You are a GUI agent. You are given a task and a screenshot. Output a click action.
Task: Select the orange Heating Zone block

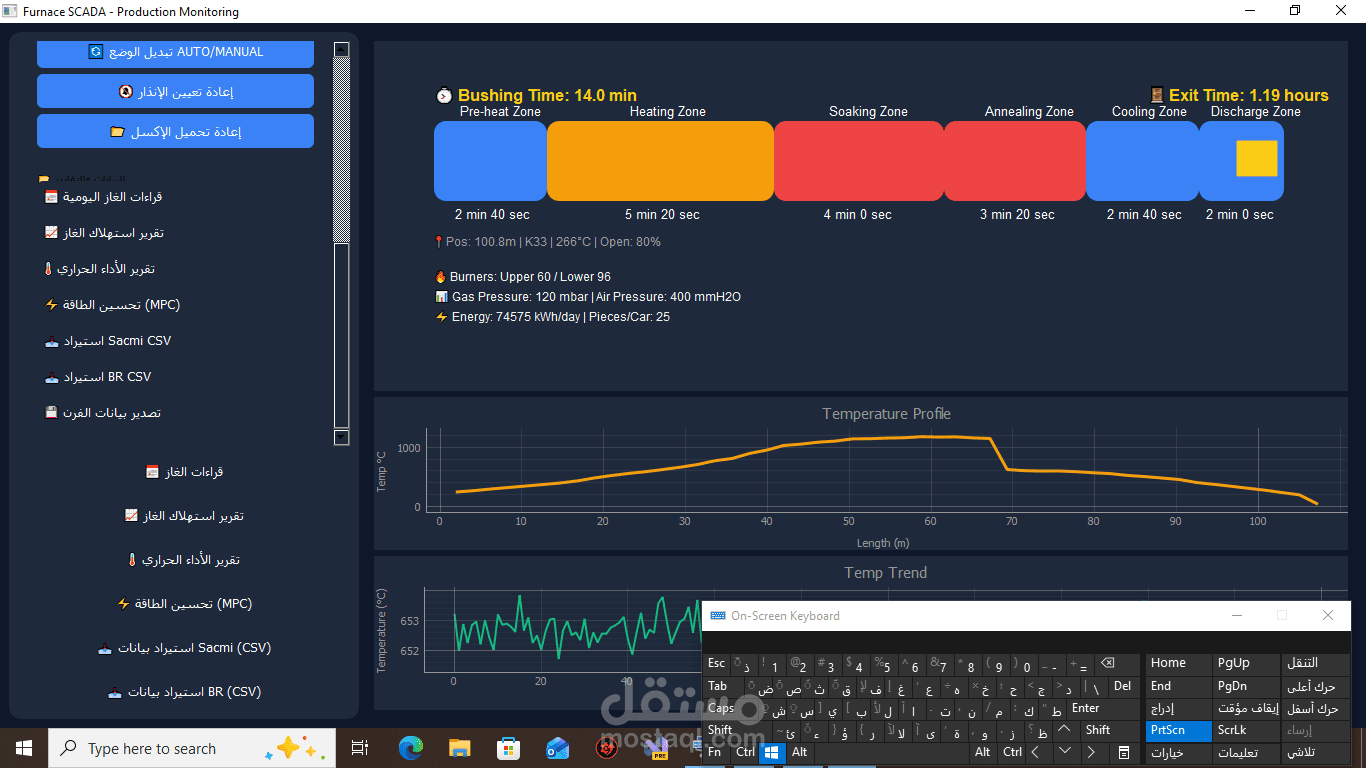(661, 161)
